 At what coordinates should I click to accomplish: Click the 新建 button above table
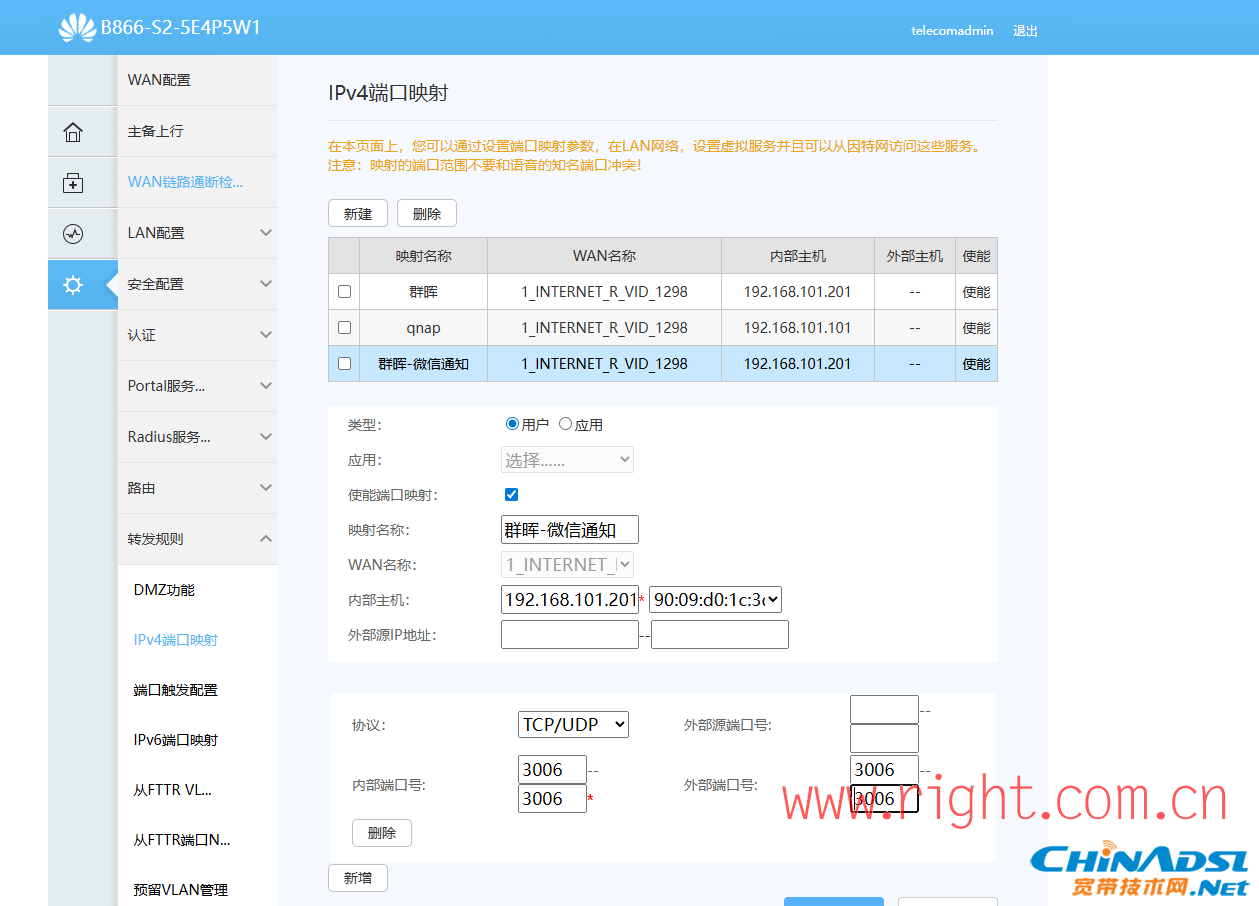click(x=358, y=214)
